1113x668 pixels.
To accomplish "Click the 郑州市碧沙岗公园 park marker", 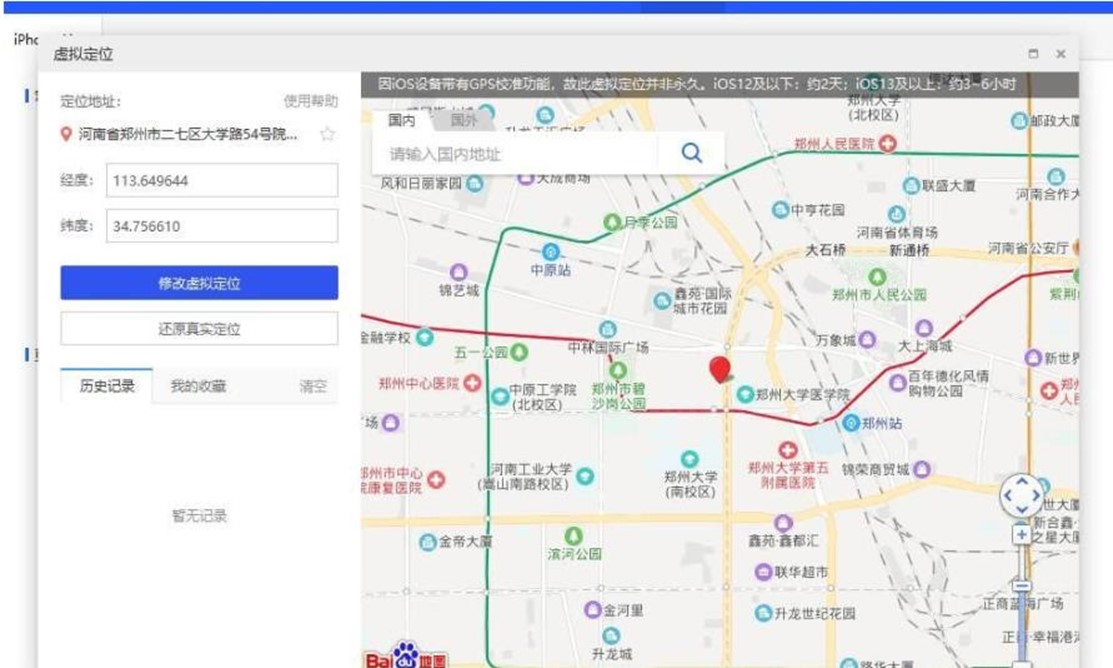I will point(618,370).
